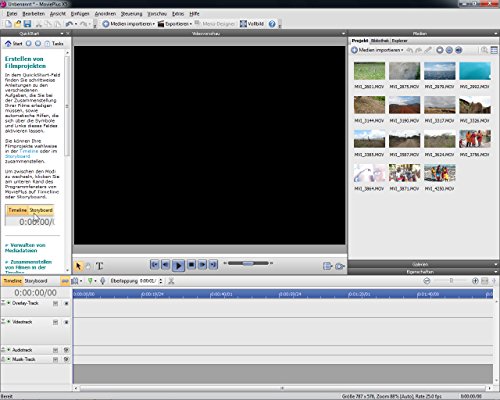Click the Save disk icon in toolbar

pyautogui.click(x=27, y=24)
